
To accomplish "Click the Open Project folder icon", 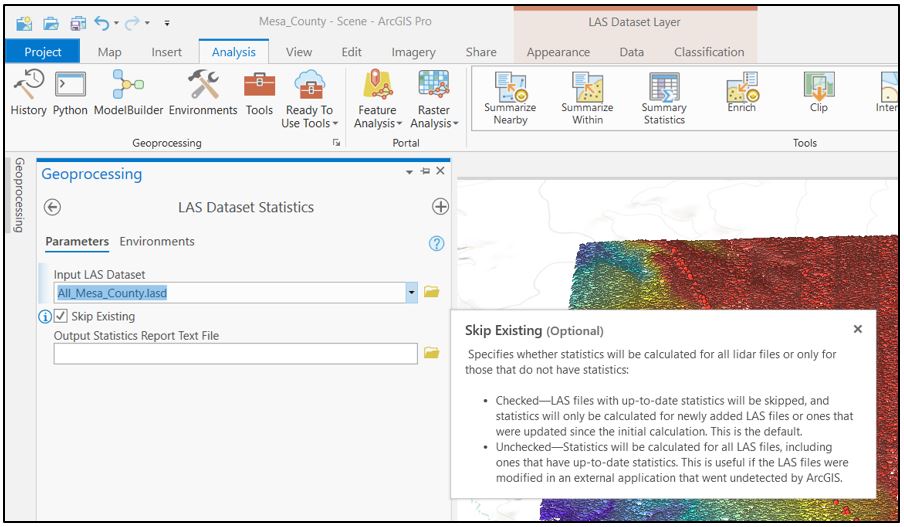I will coord(51,23).
